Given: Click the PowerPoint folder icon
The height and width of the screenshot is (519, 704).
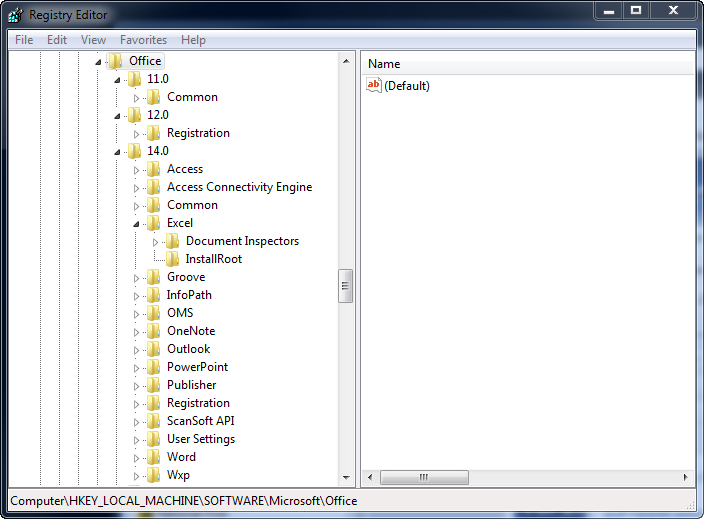Looking at the screenshot, I should pyautogui.click(x=154, y=367).
